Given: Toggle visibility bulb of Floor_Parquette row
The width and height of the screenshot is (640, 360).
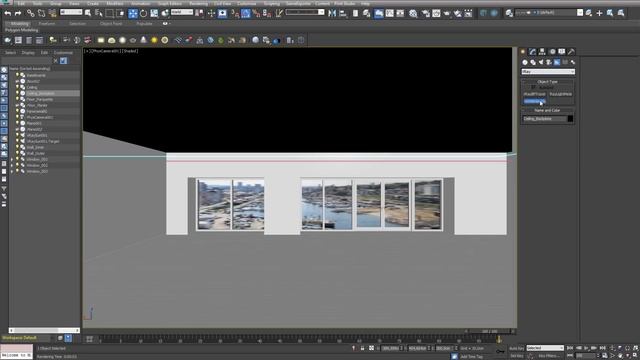Looking at the screenshot, I should pos(17,99).
